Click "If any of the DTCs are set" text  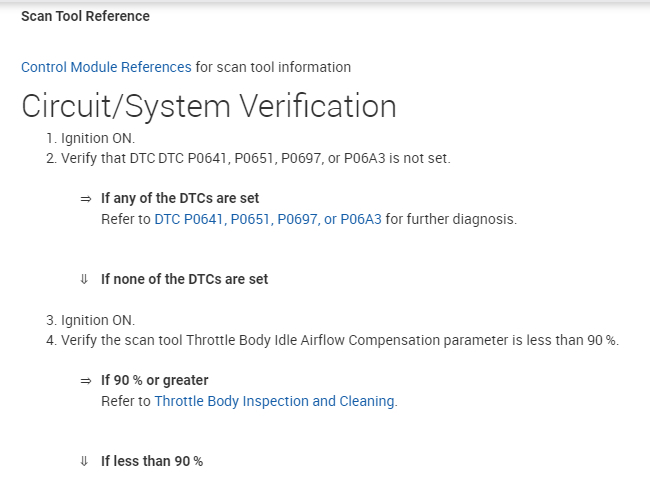(x=180, y=199)
